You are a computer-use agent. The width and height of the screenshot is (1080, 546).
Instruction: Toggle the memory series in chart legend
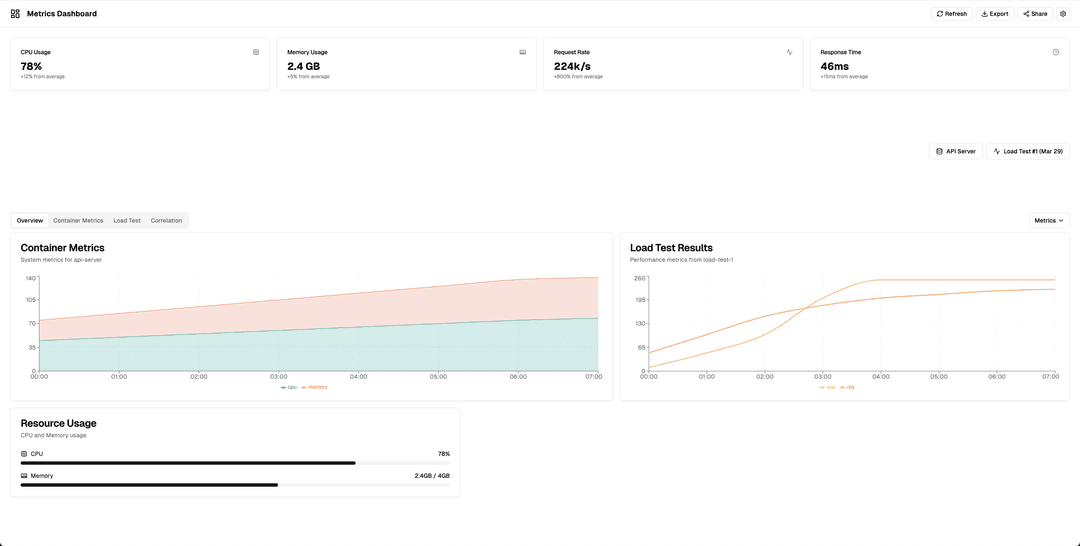315,387
